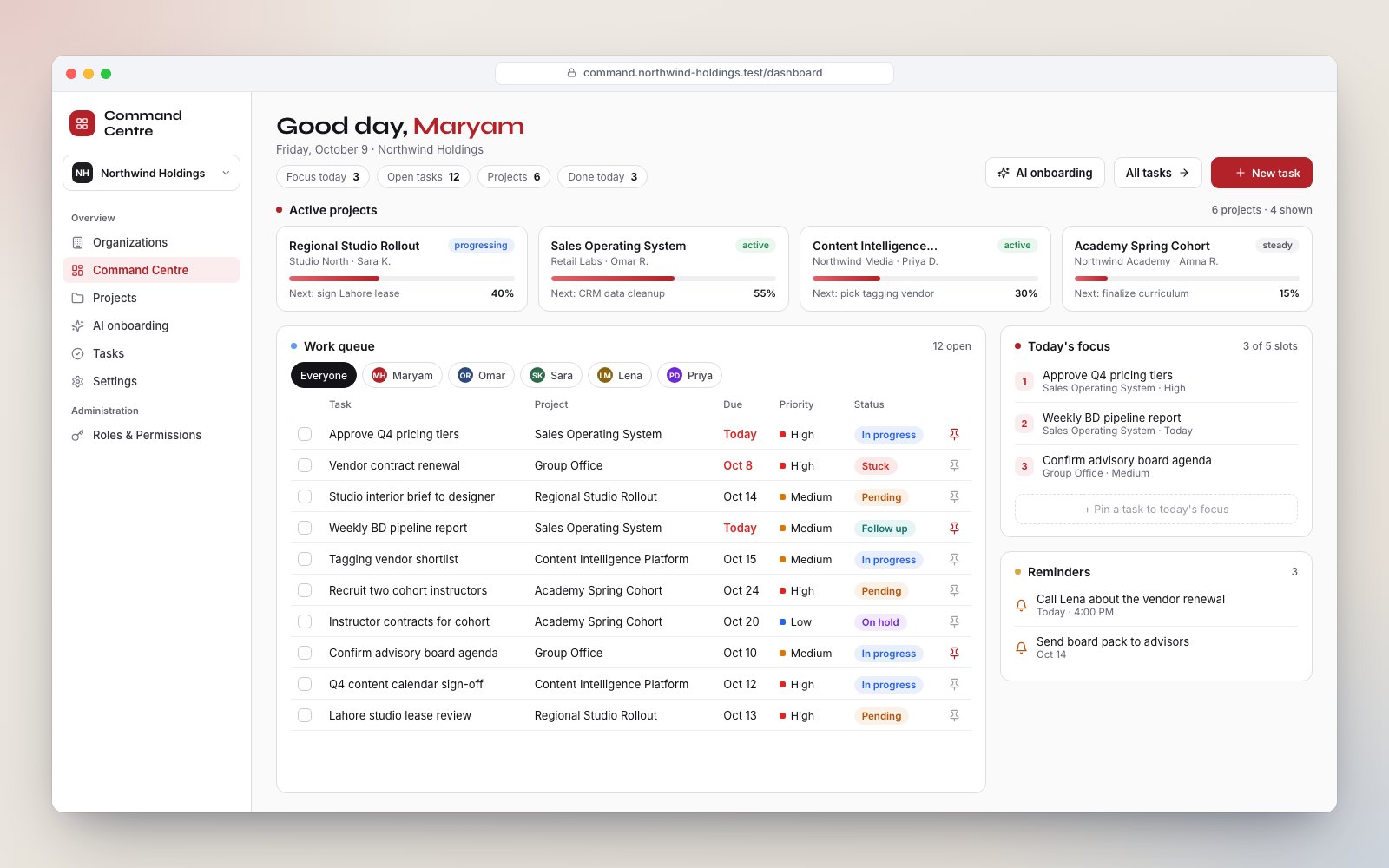The width and height of the screenshot is (1389, 868).
Task: Unpin Weekly BD pipeline report in queue
Action: tap(954, 528)
